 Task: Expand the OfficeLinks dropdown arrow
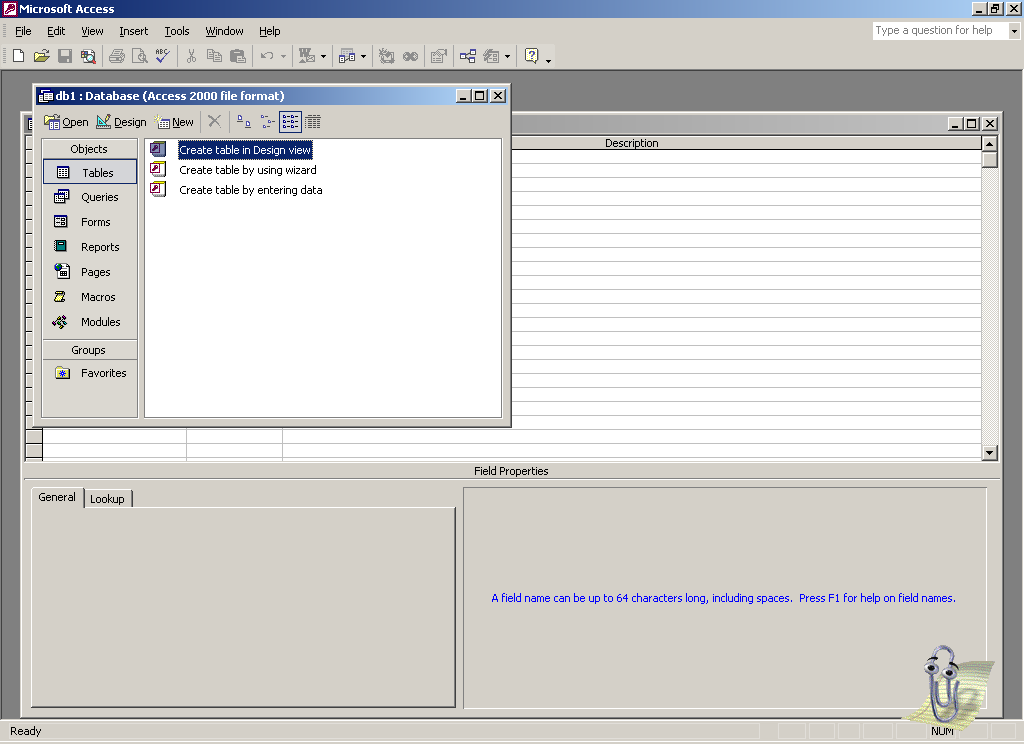pyautogui.click(x=323, y=57)
